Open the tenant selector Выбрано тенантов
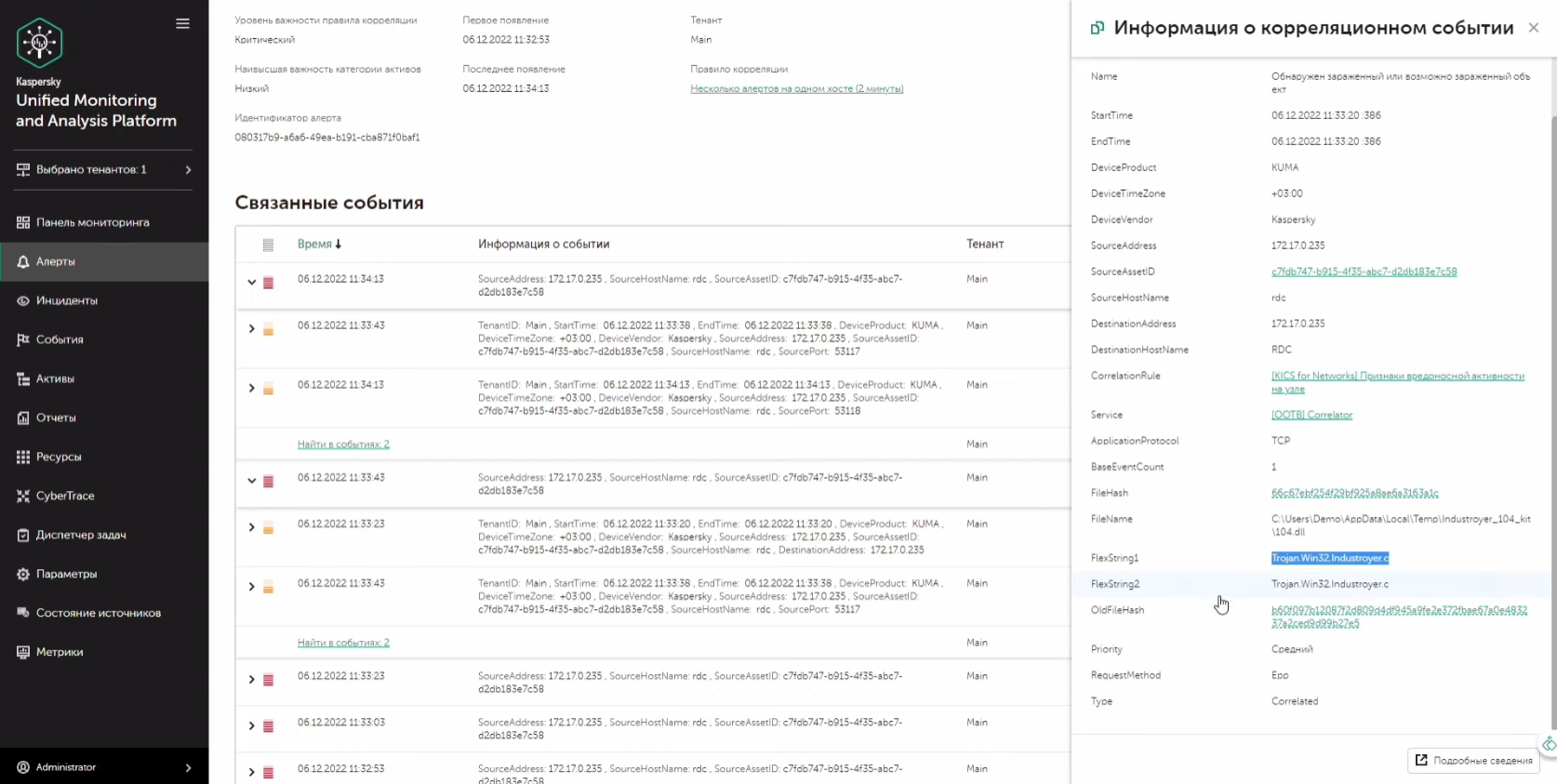This screenshot has width=1557, height=784. point(103,170)
